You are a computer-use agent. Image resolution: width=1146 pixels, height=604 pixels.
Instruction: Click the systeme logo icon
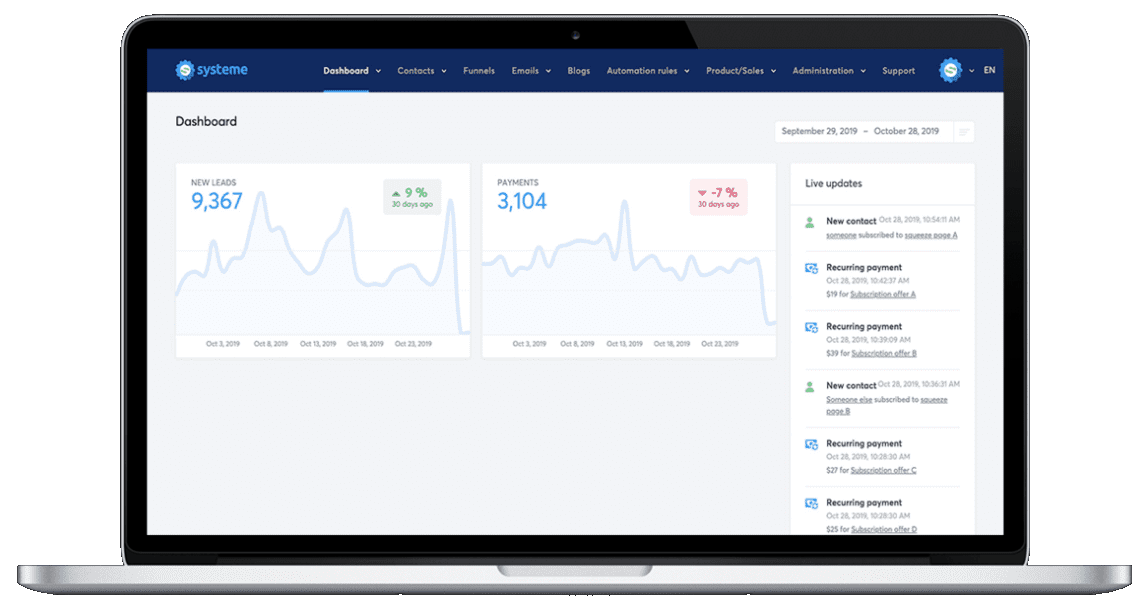(x=185, y=69)
